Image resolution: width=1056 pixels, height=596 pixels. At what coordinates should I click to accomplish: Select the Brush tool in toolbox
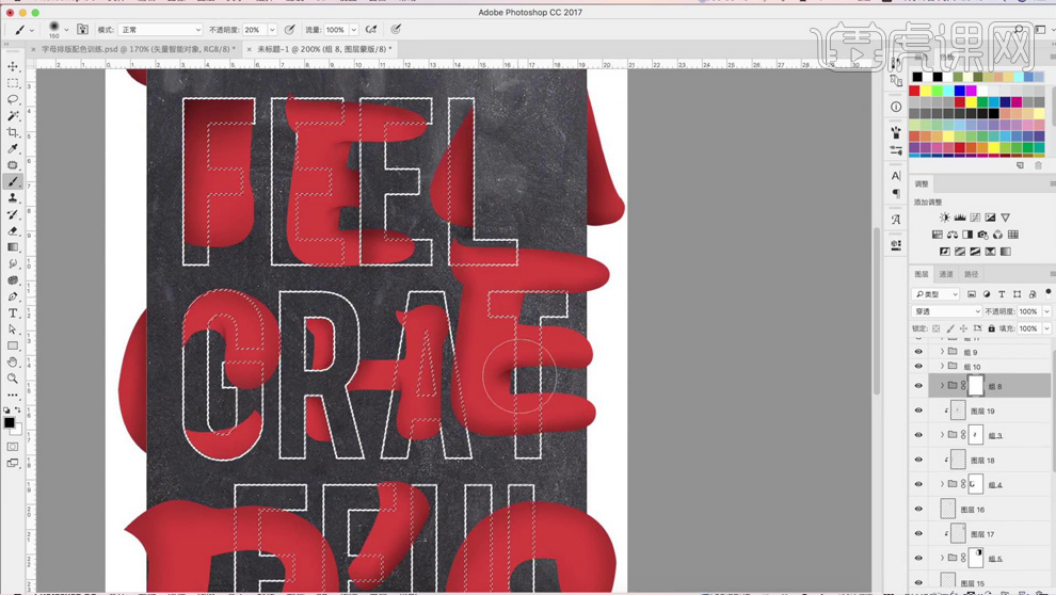(13, 182)
